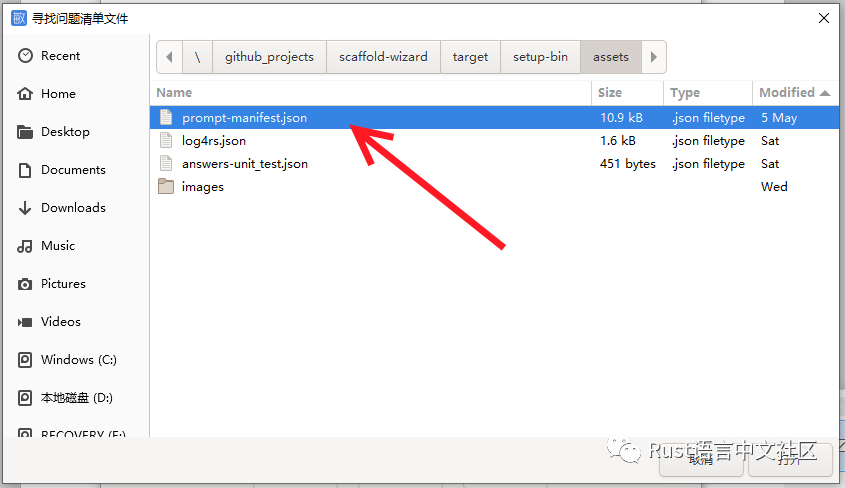
Task: Close the 寻找问题清单文件 dialog
Action: [823, 18]
